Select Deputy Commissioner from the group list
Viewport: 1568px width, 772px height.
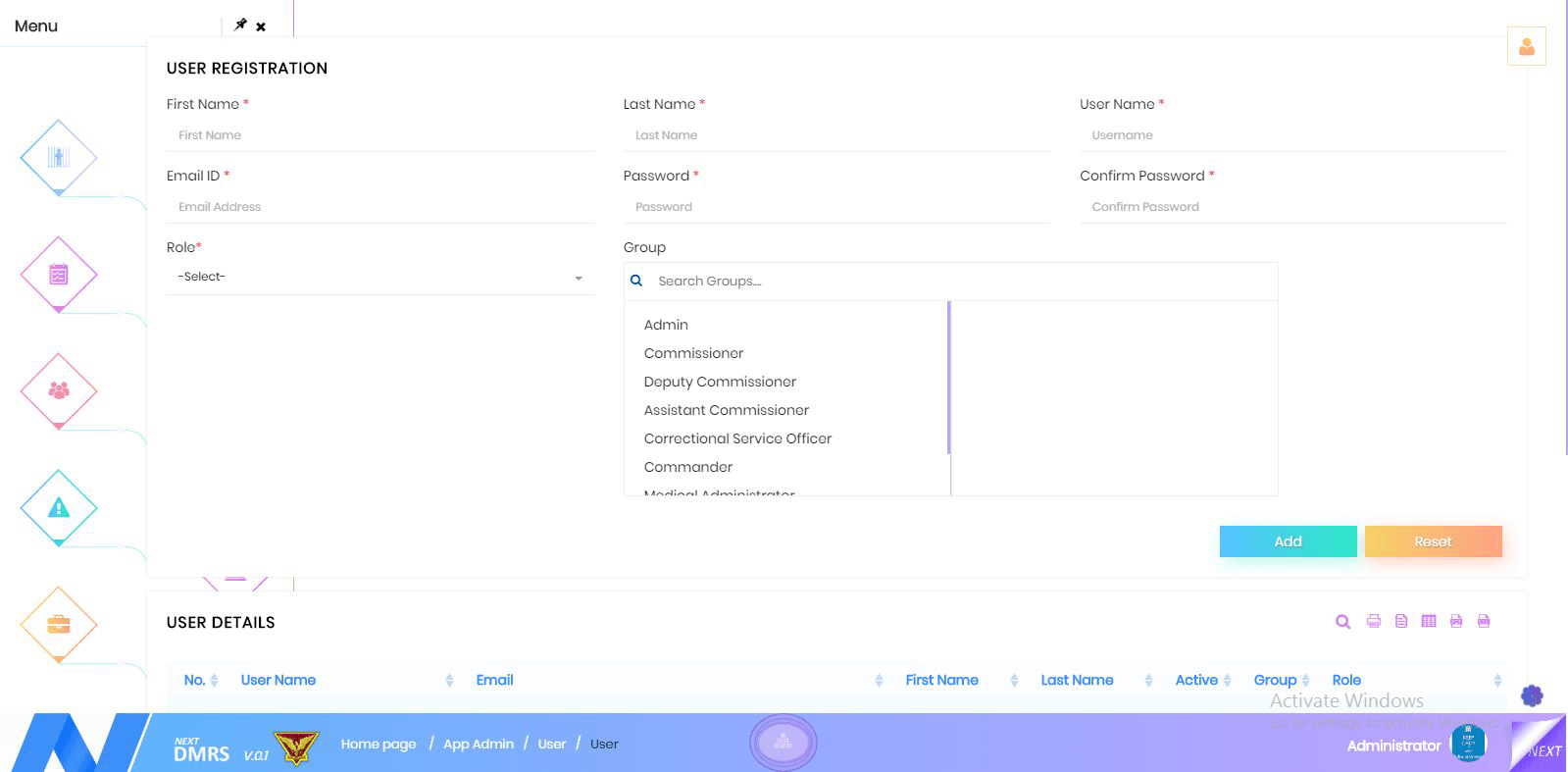click(x=720, y=382)
